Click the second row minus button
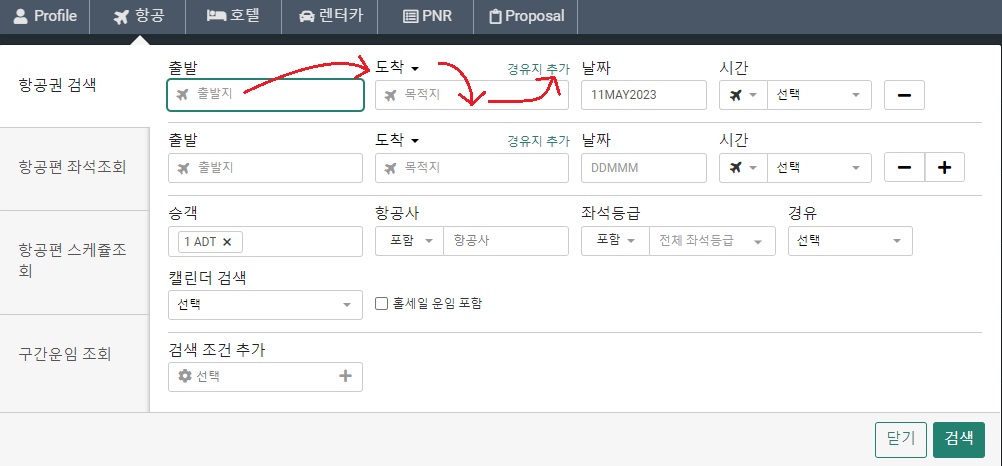1002x466 pixels. point(904,168)
